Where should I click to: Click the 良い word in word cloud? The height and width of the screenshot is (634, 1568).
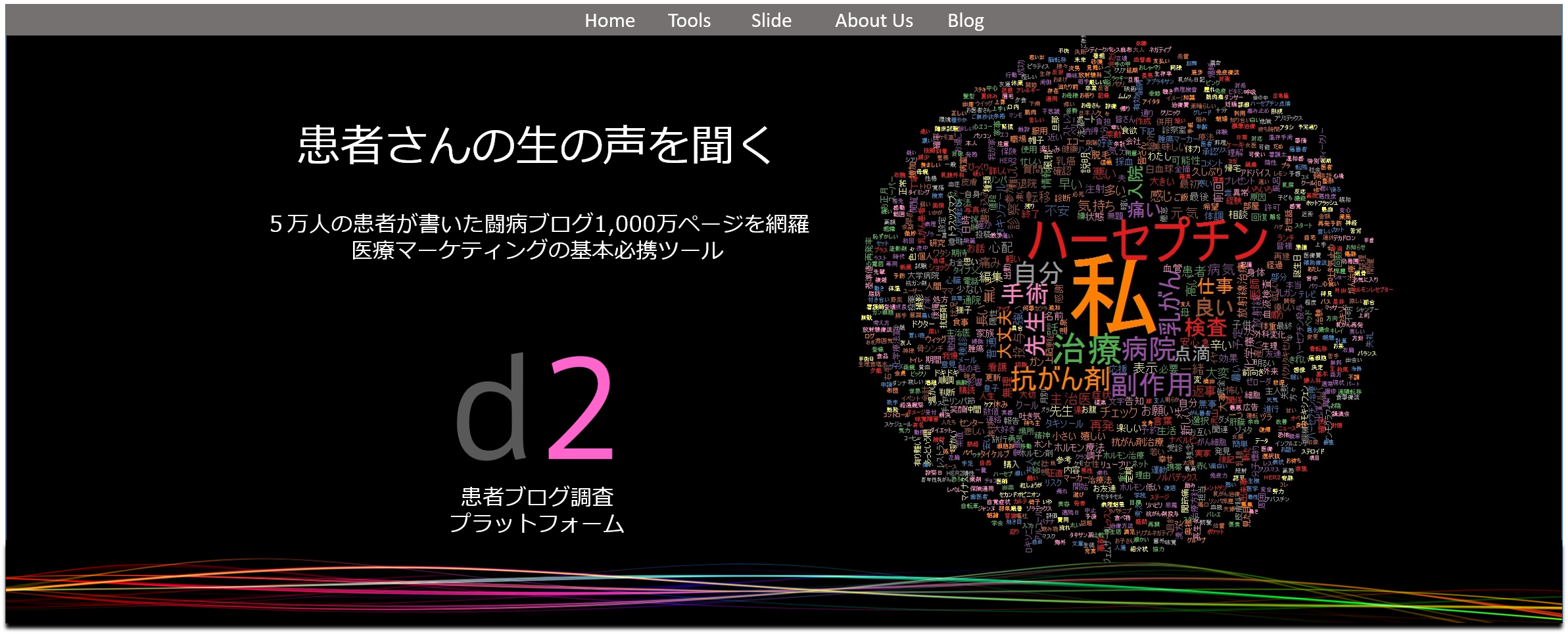[1214, 307]
